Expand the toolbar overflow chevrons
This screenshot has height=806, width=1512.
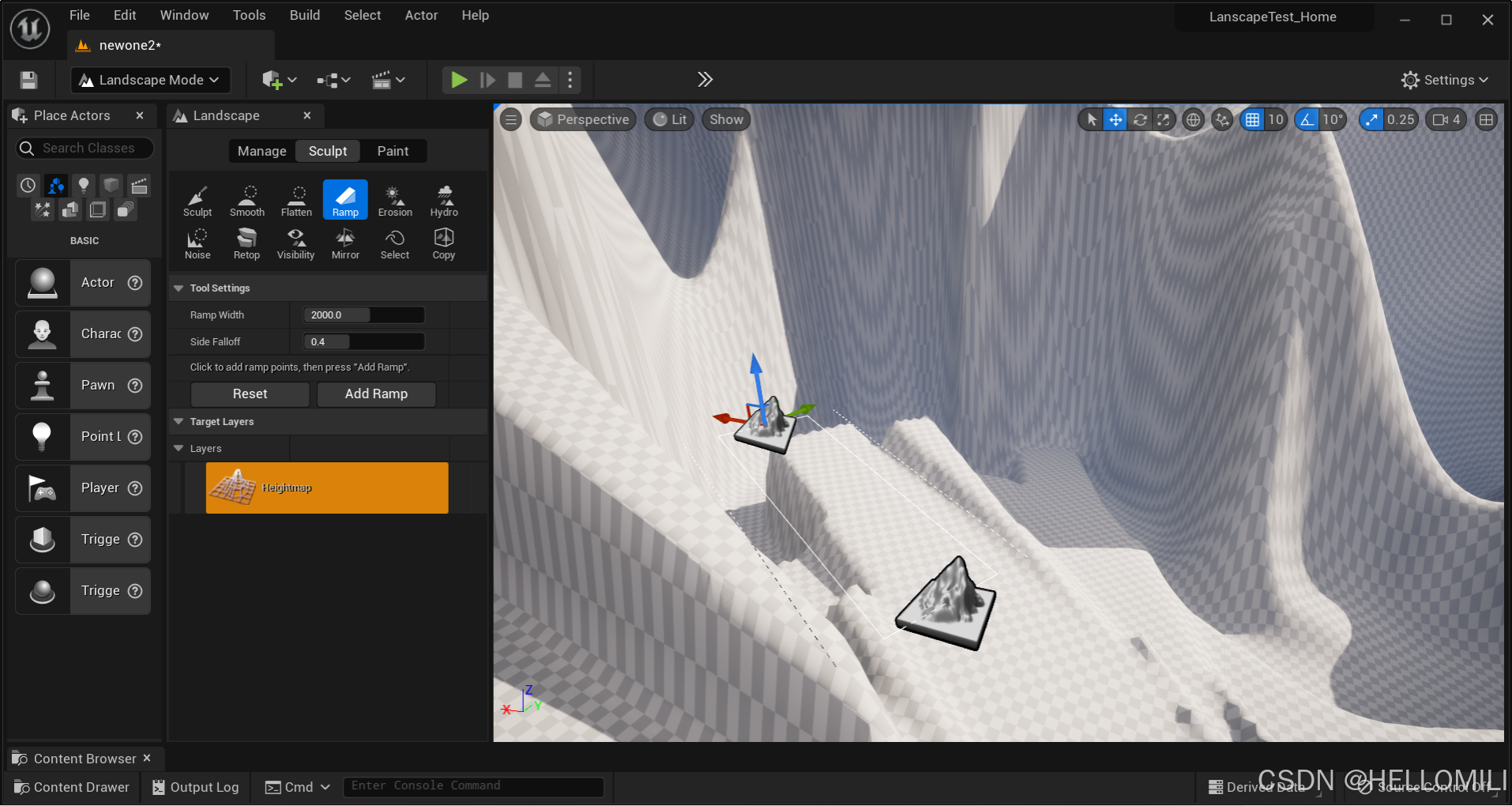point(705,80)
